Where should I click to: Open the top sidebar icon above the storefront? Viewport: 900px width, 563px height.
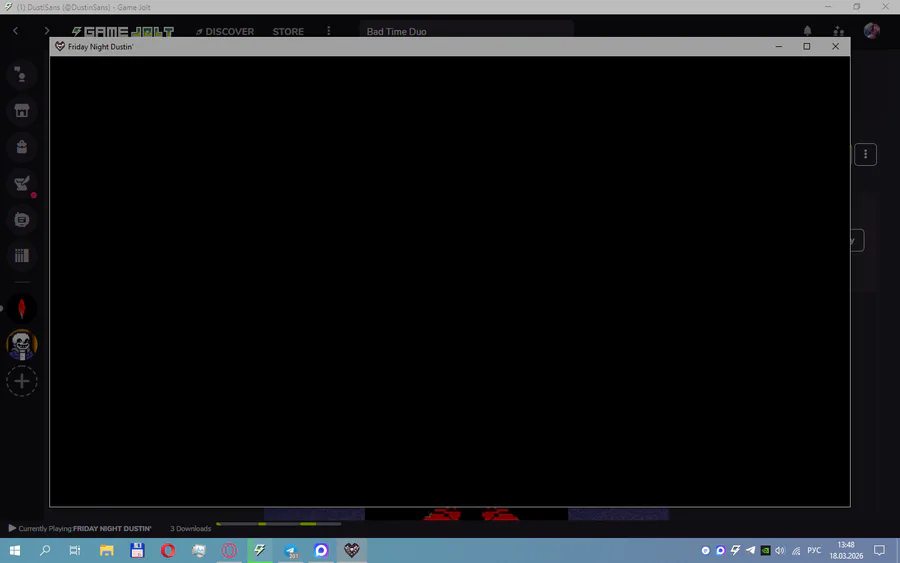22,75
